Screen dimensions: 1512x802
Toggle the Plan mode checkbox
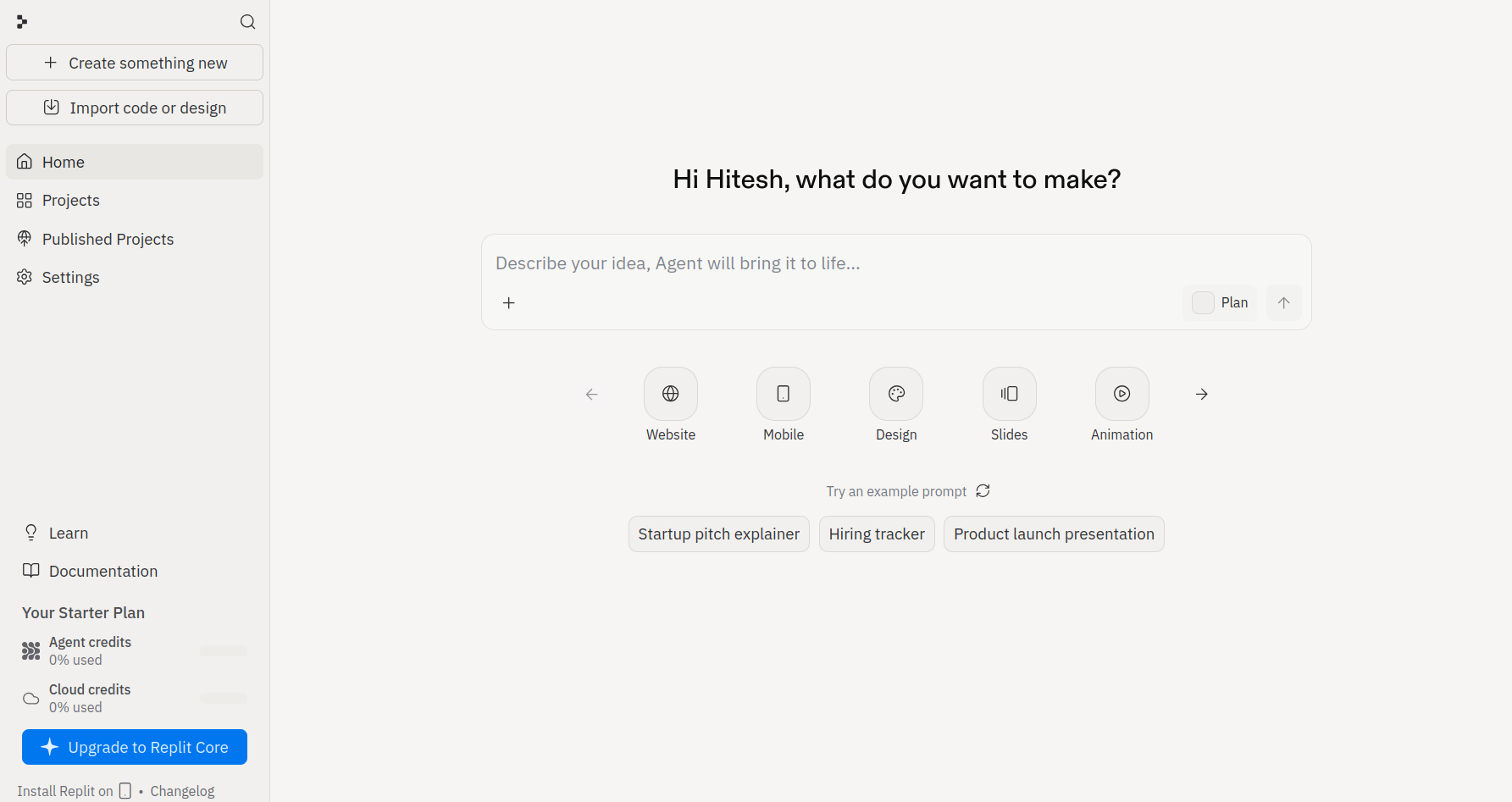(x=1203, y=303)
